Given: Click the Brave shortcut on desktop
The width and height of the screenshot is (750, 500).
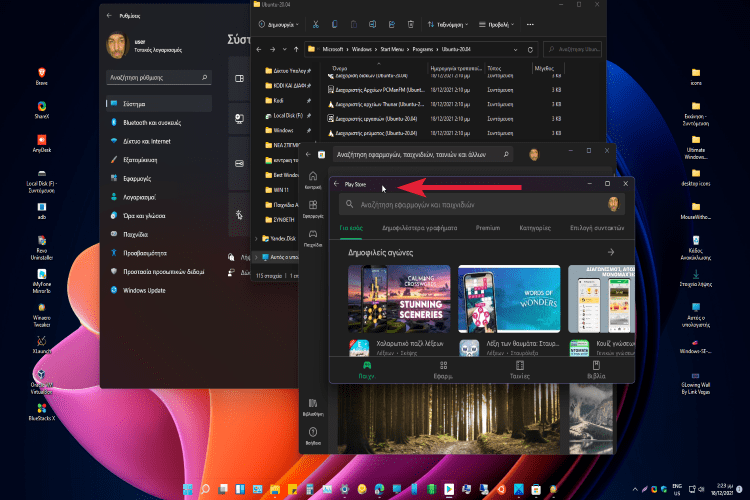Looking at the screenshot, I should coord(42,76).
